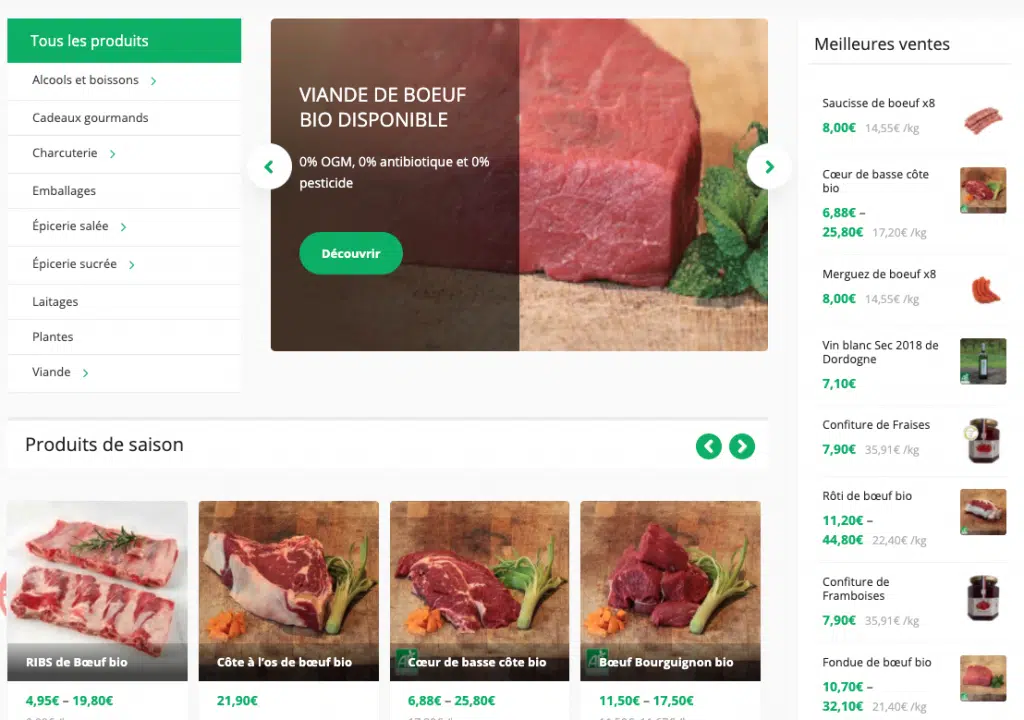Expand Épicerie salée submenu chevron
Image resolution: width=1024 pixels, height=720 pixels.
pos(124,227)
